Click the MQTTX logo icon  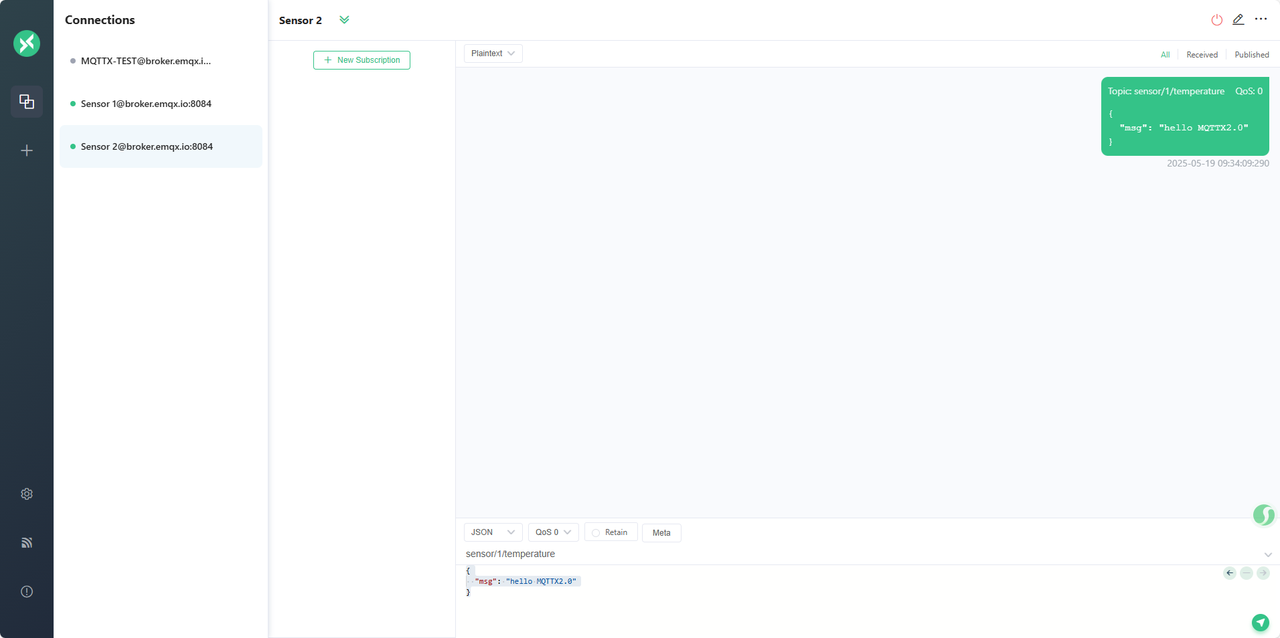click(26, 43)
